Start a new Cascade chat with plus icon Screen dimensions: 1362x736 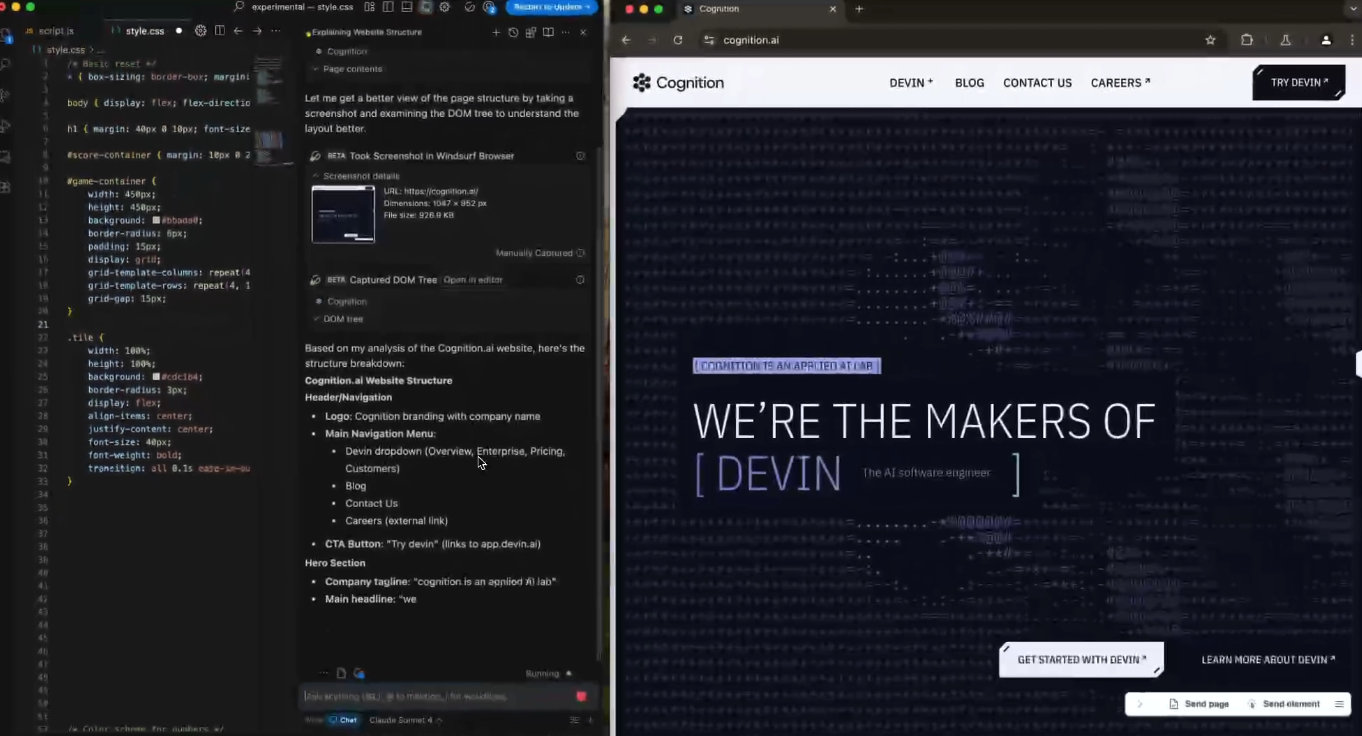(x=496, y=32)
